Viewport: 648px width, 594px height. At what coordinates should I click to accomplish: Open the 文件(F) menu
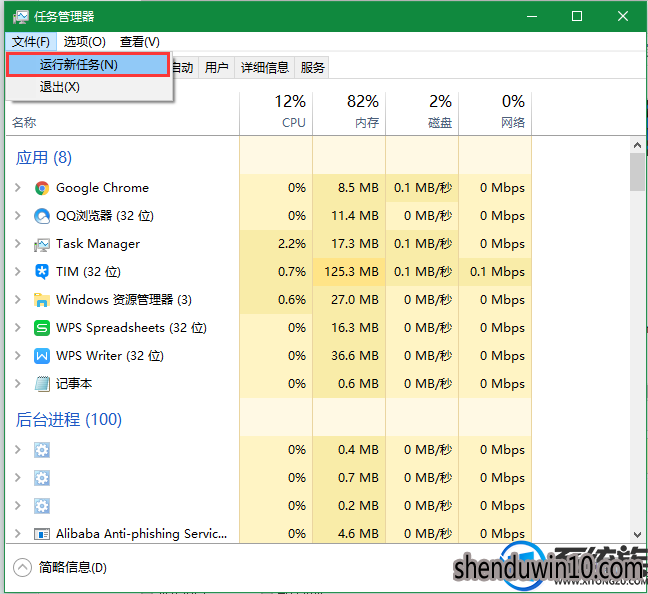[31, 42]
